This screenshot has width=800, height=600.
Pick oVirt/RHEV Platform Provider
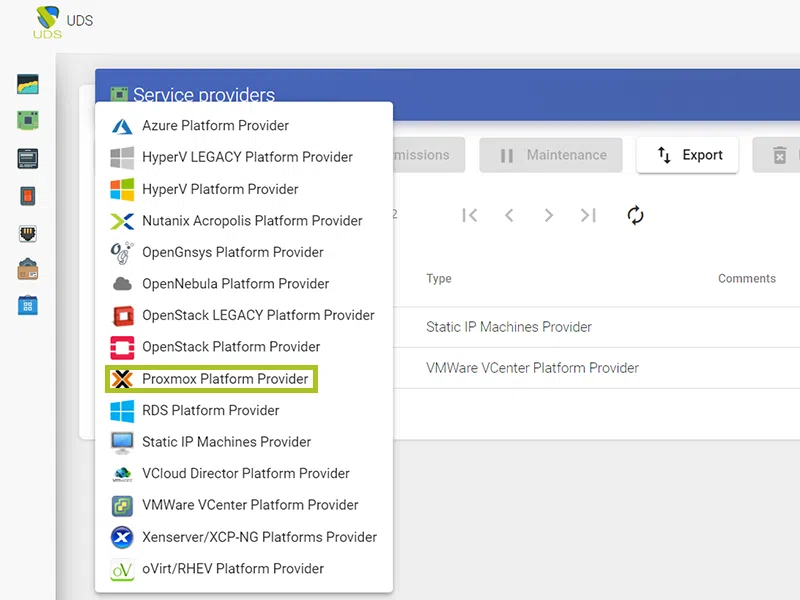244,569
